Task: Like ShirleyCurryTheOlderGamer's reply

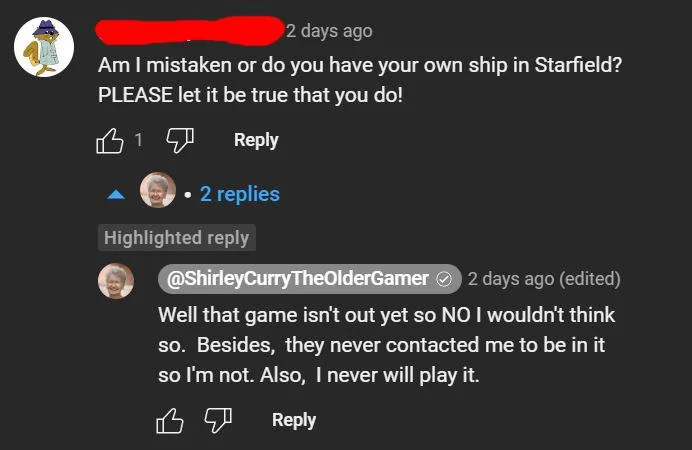Action: coord(169,421)
